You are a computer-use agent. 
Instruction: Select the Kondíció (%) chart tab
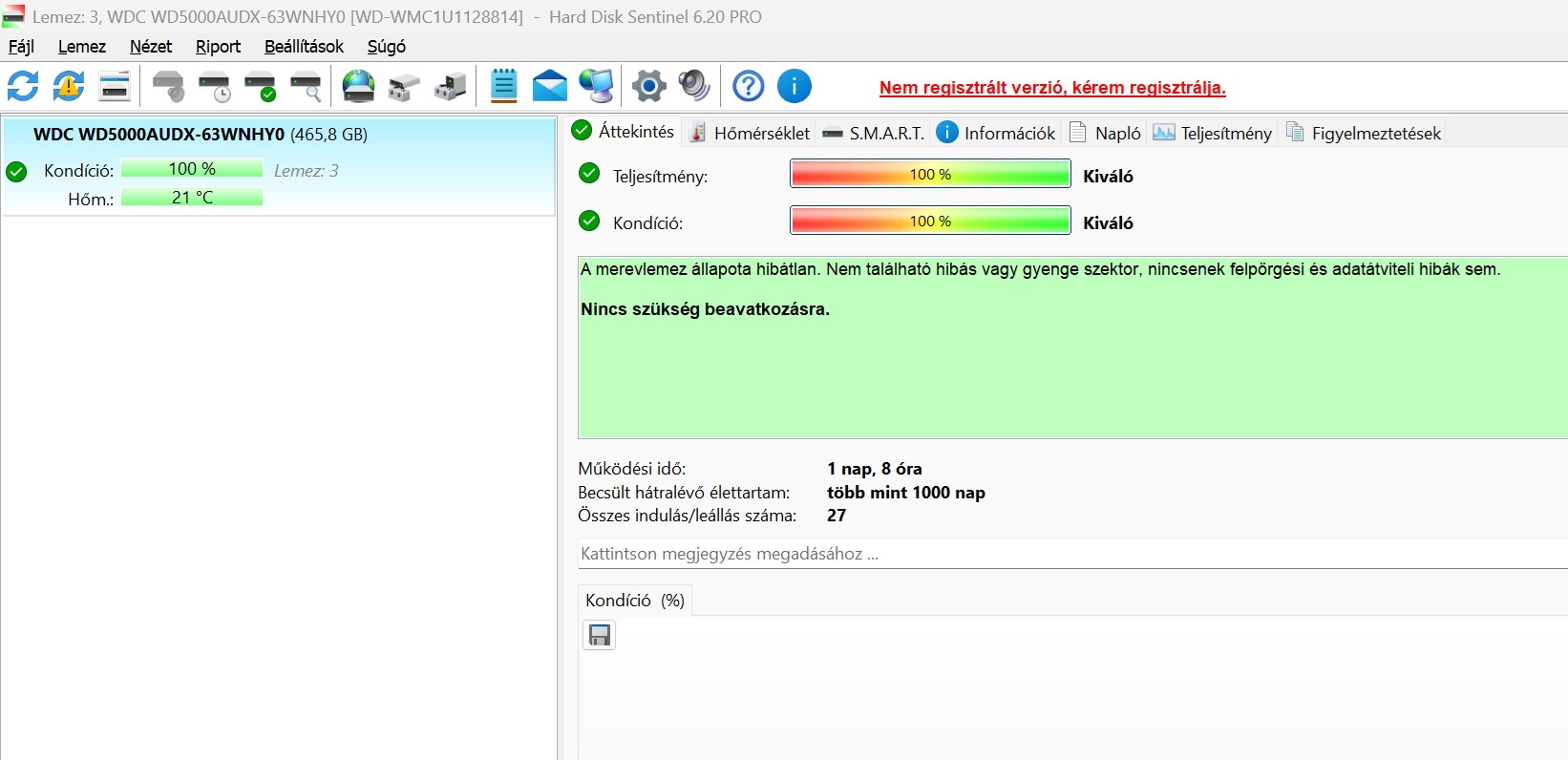pyautogui.click(x=635, y=600)
